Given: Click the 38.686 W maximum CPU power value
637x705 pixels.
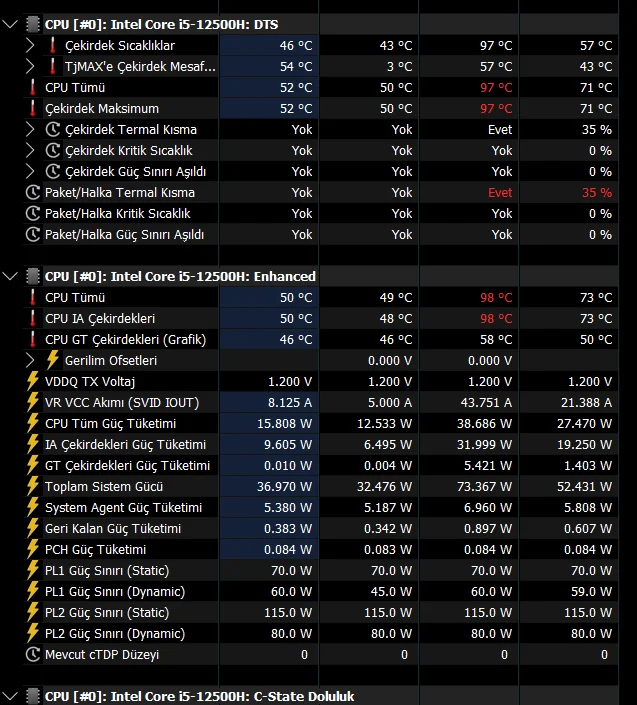Looking at the screenshot, I should [x=485, y=424].
